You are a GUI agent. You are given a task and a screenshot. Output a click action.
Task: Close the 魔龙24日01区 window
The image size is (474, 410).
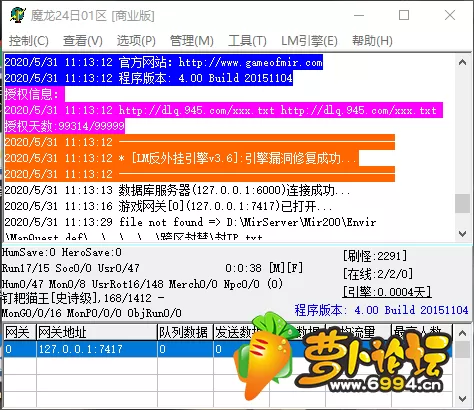450,15
